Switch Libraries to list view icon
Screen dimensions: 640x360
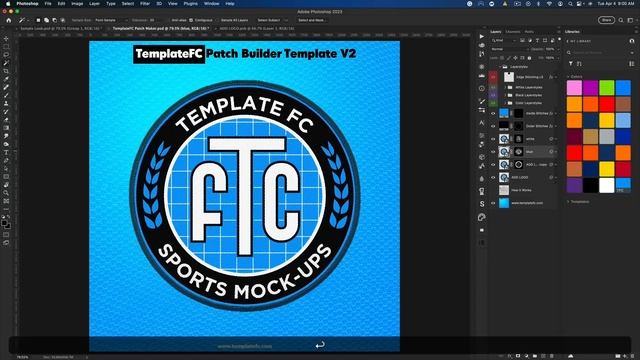(631, 64)
